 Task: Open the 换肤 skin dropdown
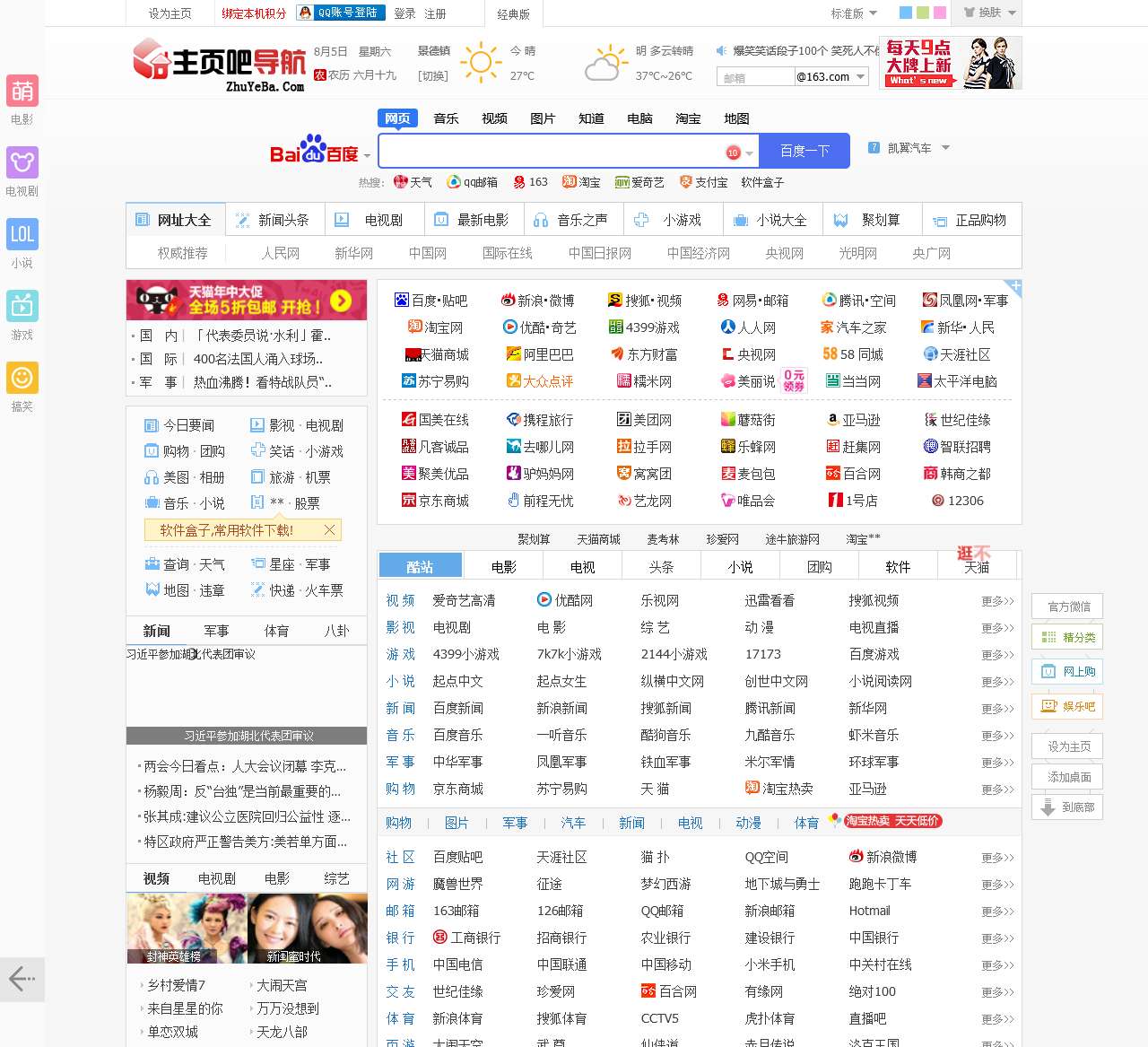tap(990, 13)
